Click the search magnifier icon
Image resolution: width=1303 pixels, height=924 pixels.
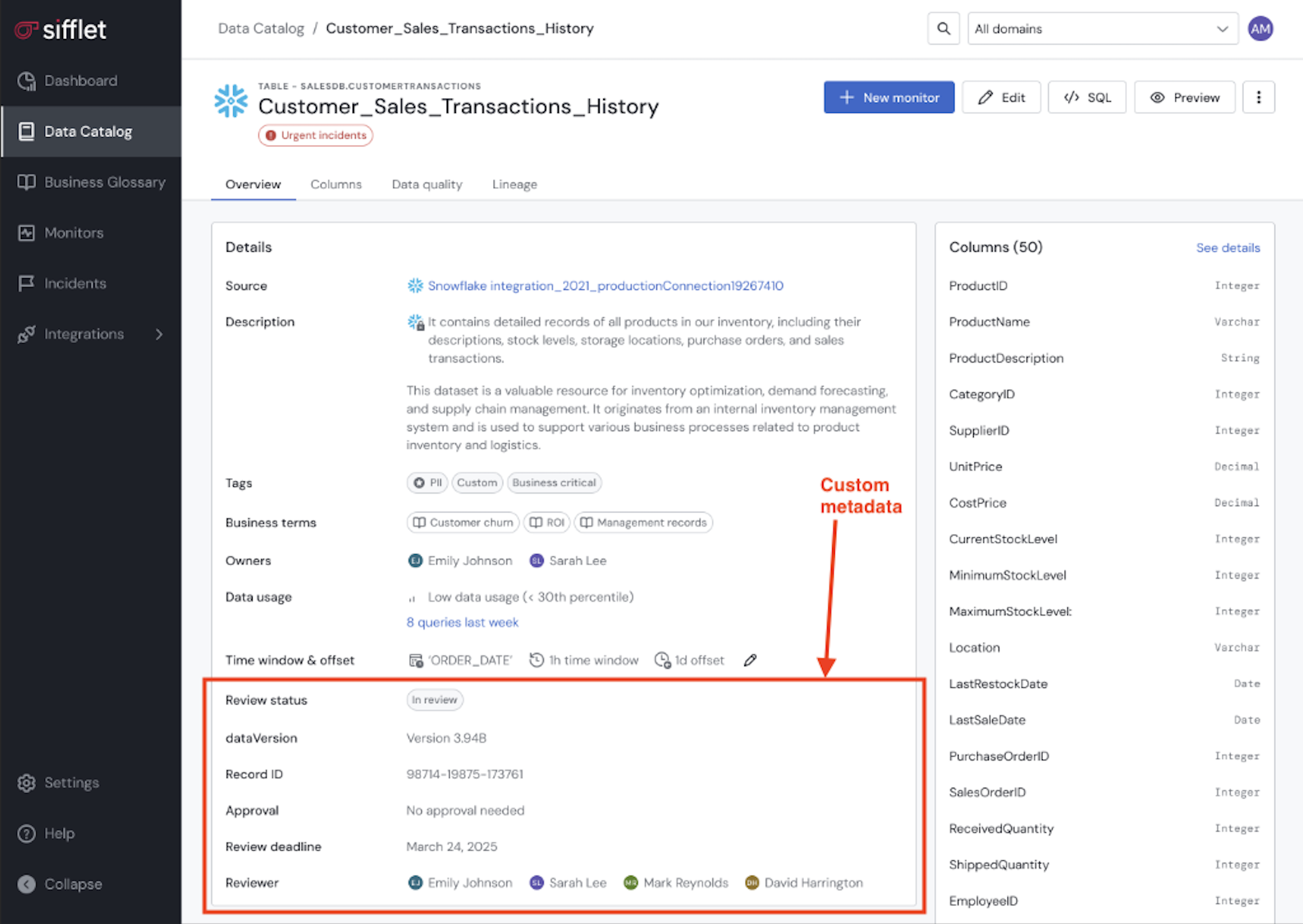pos(943,29)
